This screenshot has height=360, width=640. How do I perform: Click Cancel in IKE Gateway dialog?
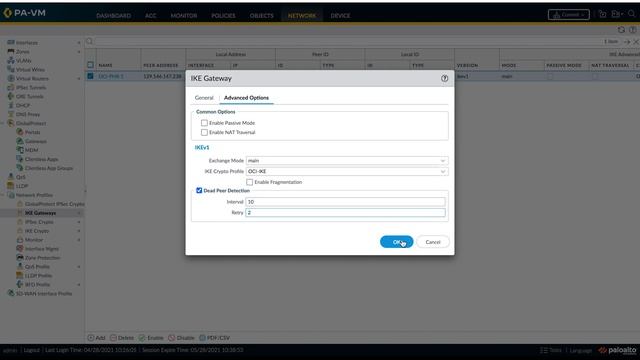pyautogui.click(x=433, y=242)
